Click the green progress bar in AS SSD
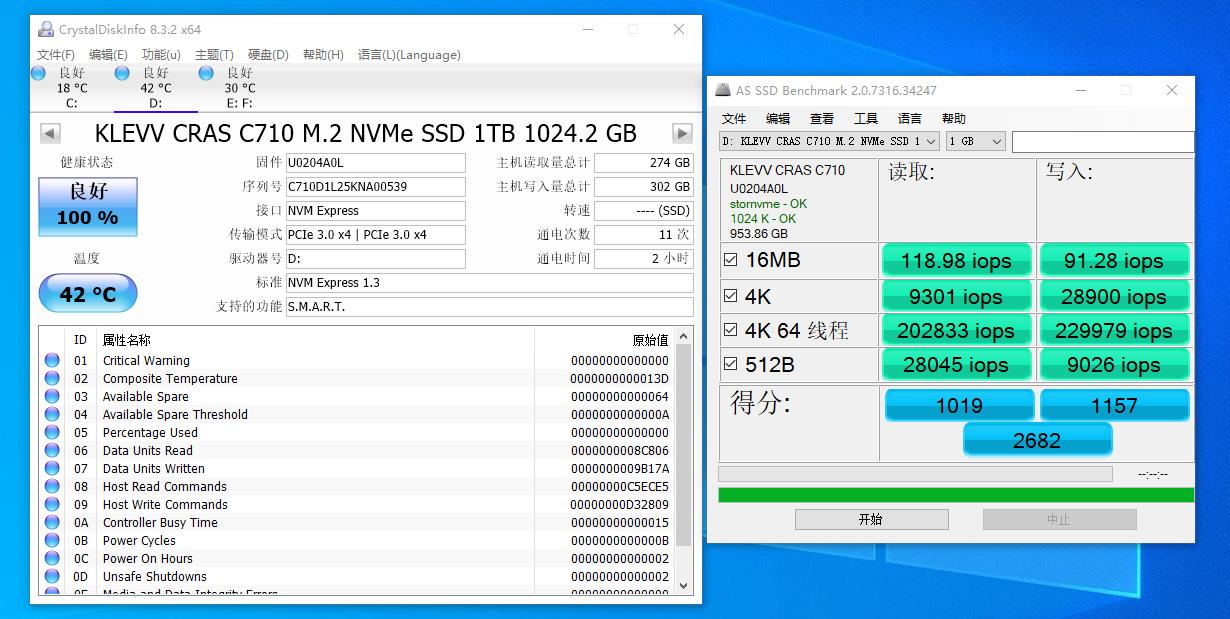 pos(953,494)
